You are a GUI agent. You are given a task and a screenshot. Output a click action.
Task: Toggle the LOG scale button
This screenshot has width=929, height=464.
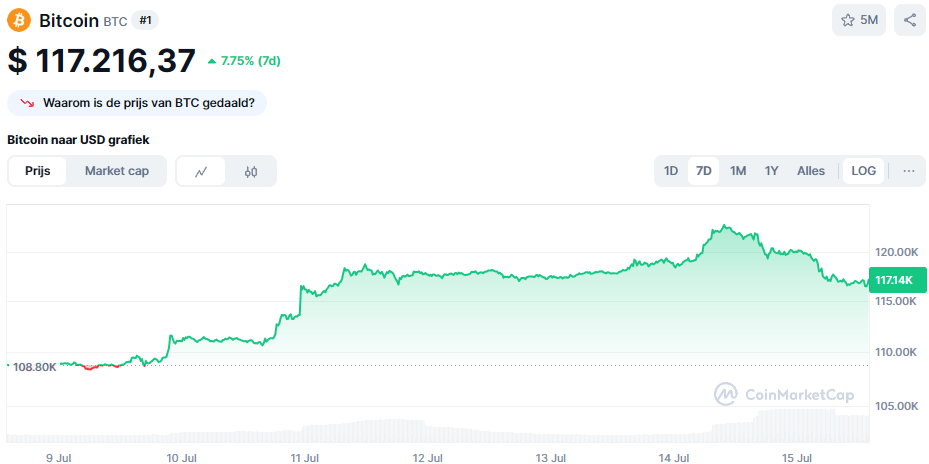(863, 171)
